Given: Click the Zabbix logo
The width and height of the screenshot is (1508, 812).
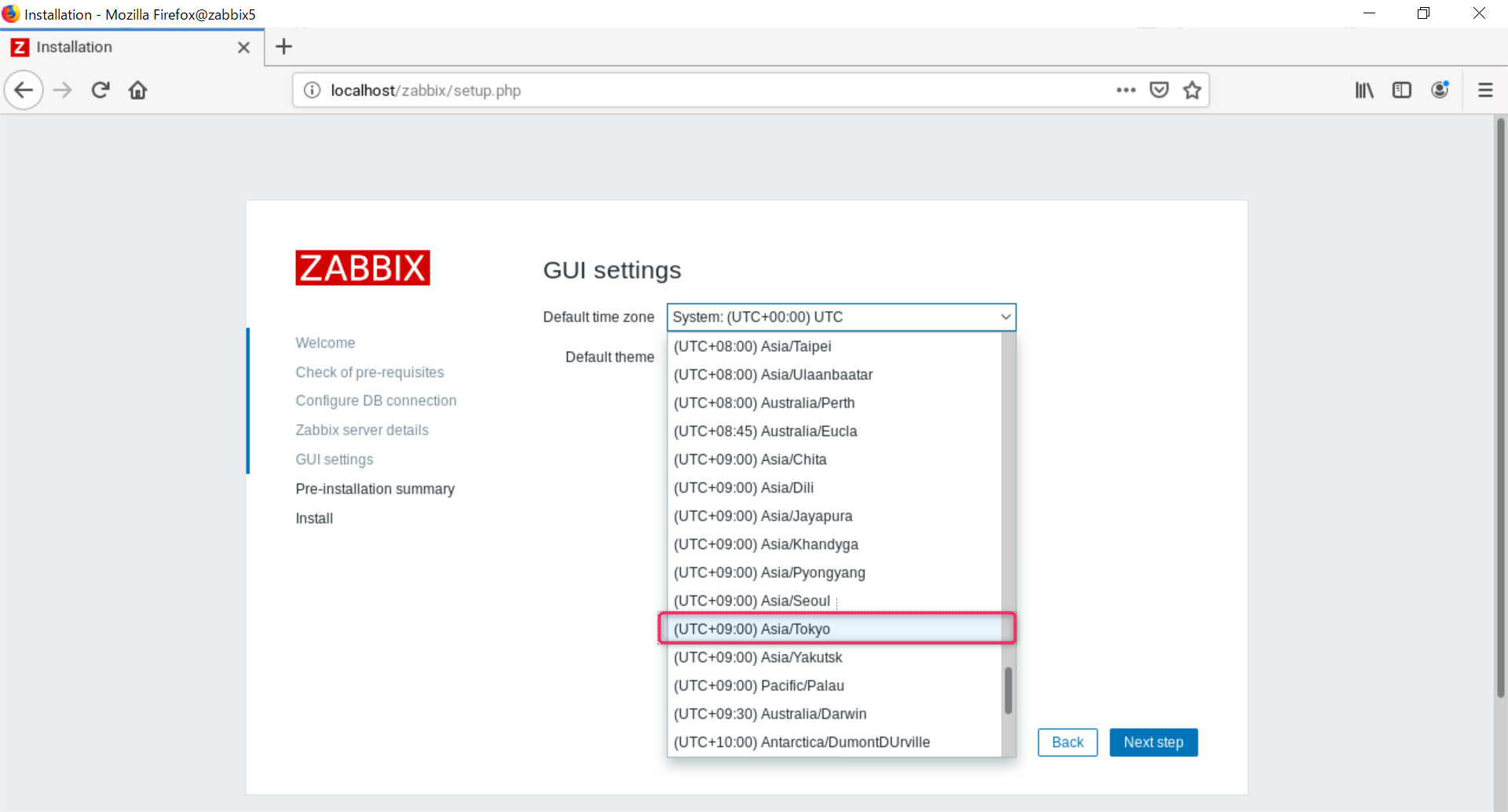Looking at the screenshot, I should click(363, 268).
